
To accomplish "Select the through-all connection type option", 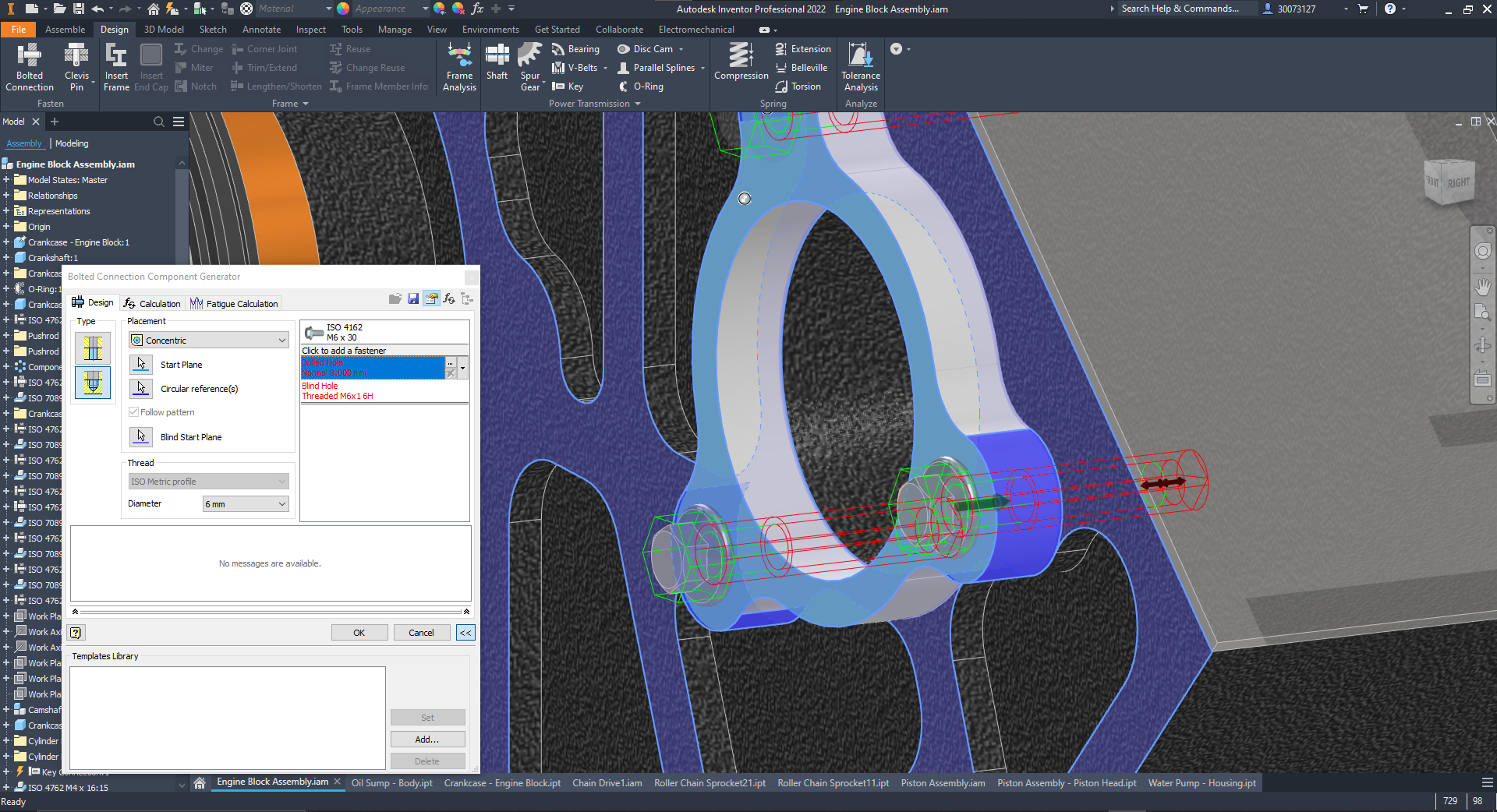I will [x=93, y=348].
